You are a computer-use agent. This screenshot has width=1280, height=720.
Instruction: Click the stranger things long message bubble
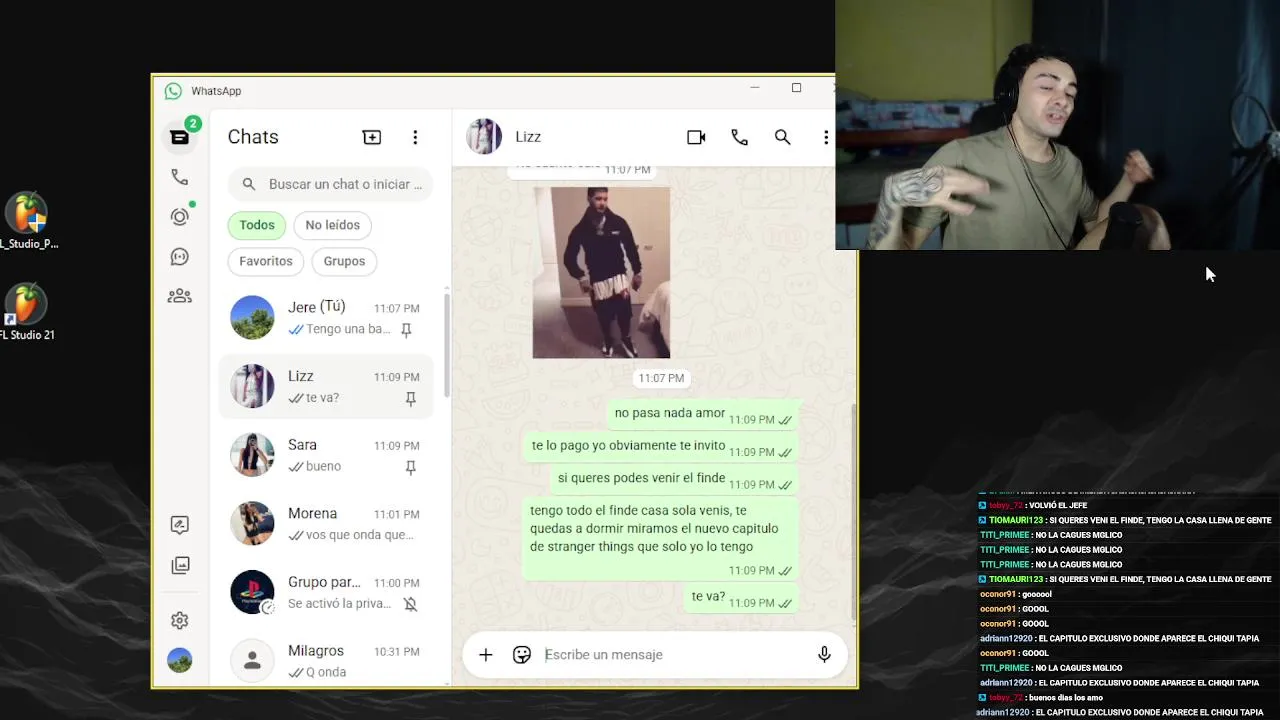click(660, 539)
